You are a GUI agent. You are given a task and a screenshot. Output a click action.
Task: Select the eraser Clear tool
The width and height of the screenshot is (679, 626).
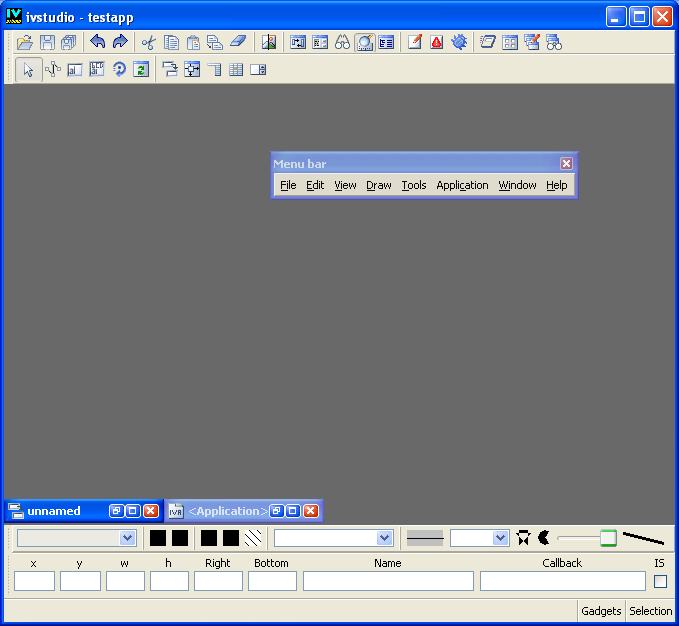[237, 42]
